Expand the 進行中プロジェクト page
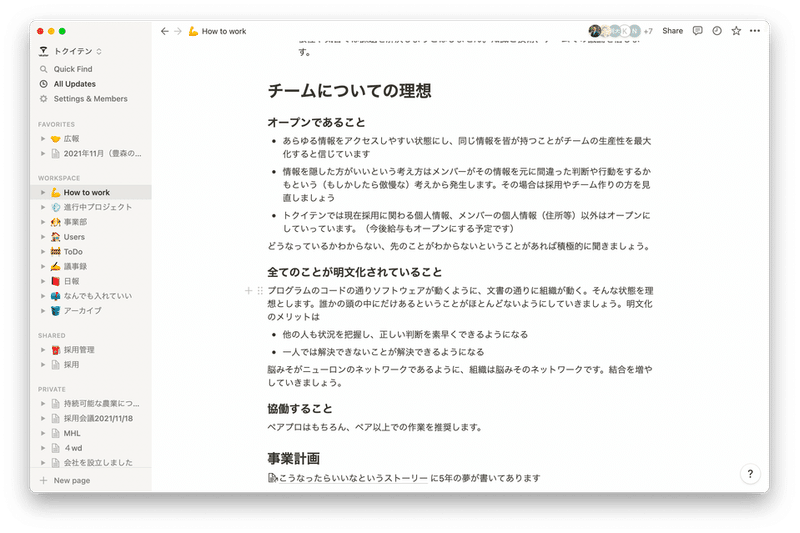800x533 pixels. (x=43, y=207)
